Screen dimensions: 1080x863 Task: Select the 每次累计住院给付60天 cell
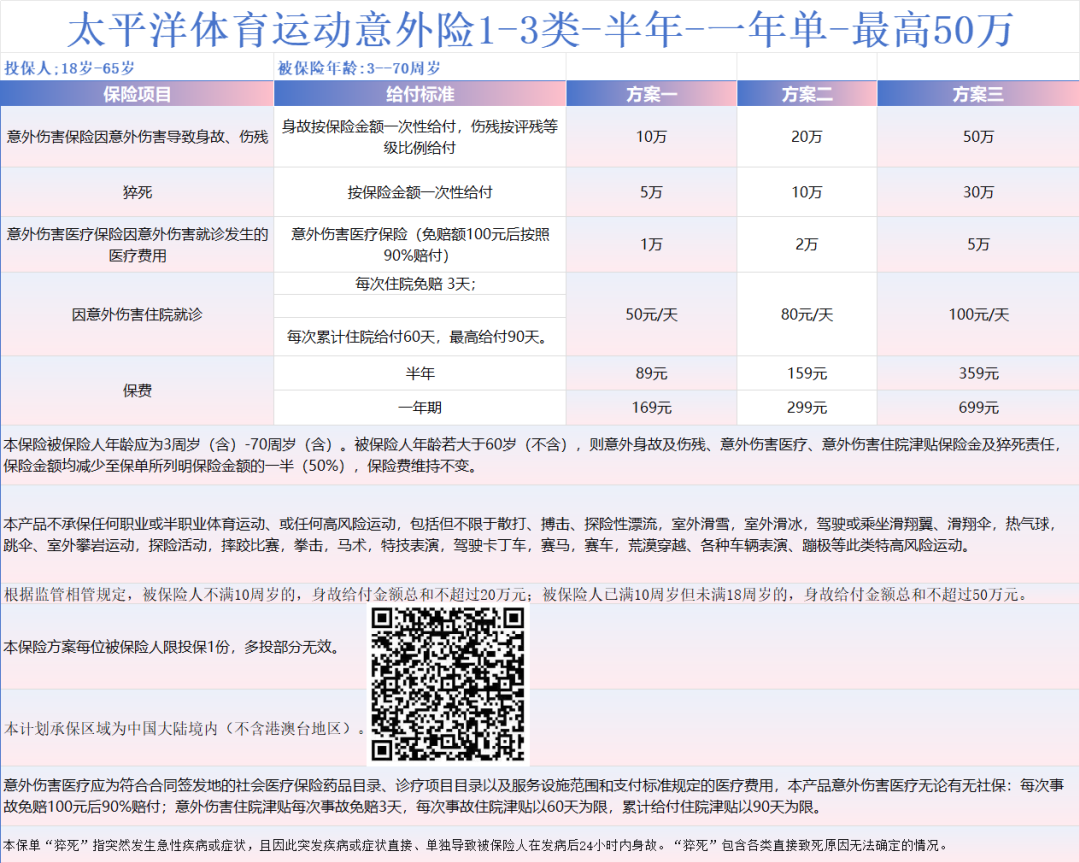click(x=419, y=336)
